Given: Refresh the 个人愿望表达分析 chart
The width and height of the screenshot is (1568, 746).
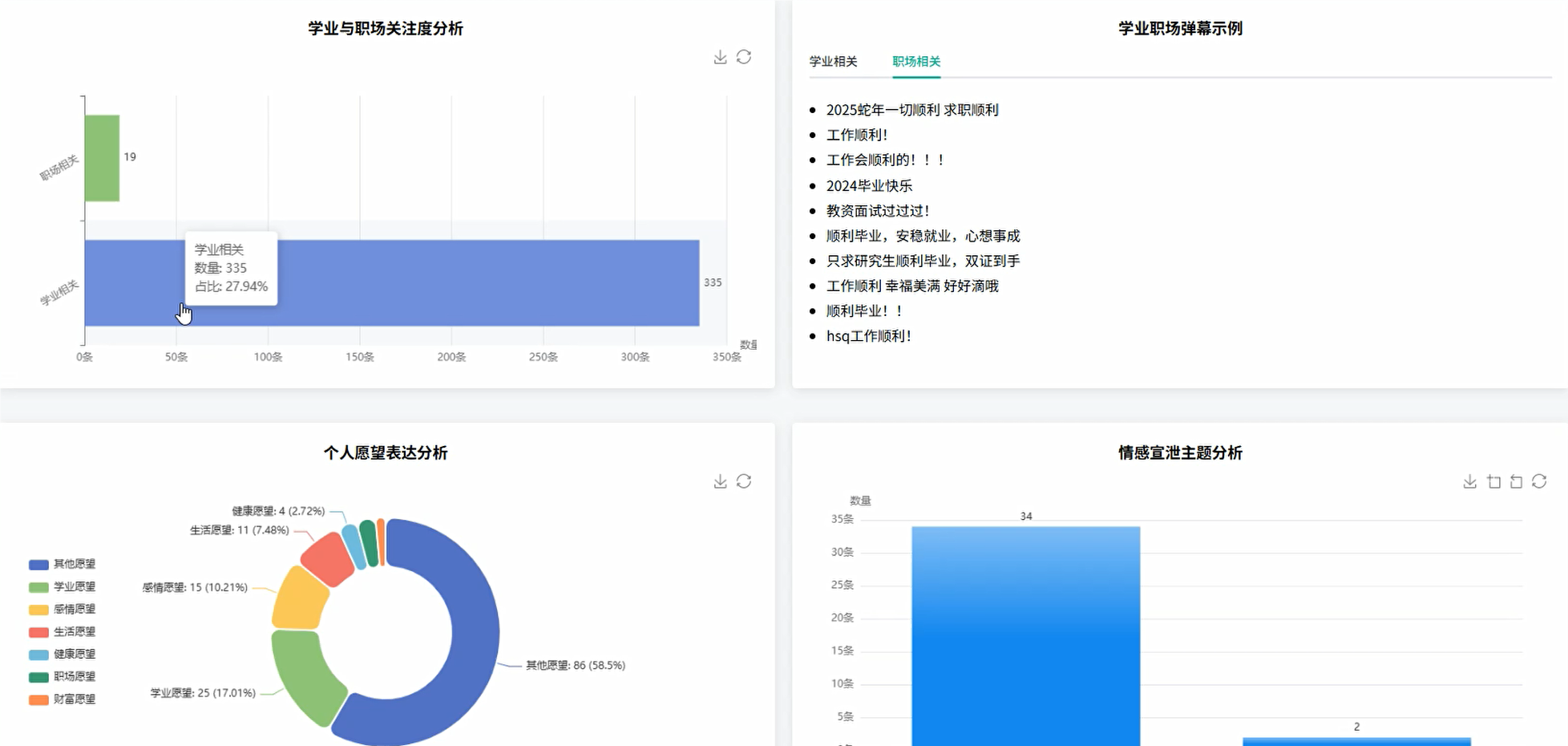Looking at the screenshot, I should pyautogui.click(x=745, y=480).
